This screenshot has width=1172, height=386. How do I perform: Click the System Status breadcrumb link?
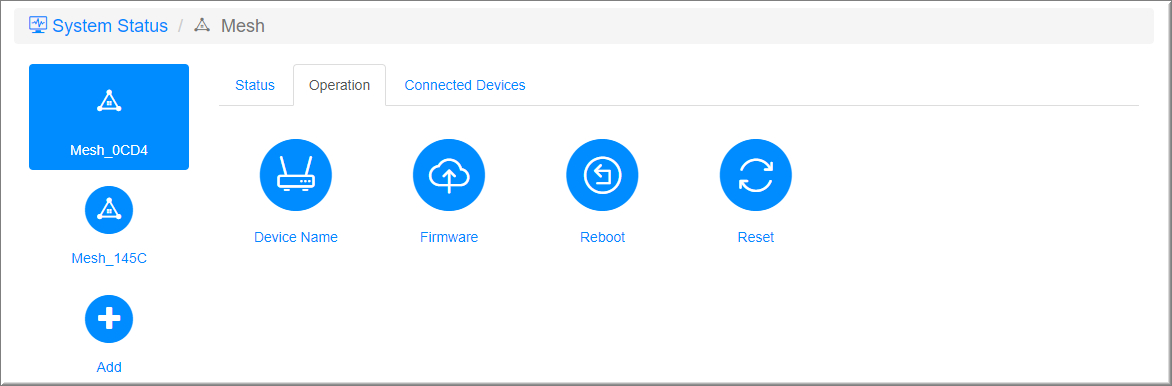click(110, 25)
